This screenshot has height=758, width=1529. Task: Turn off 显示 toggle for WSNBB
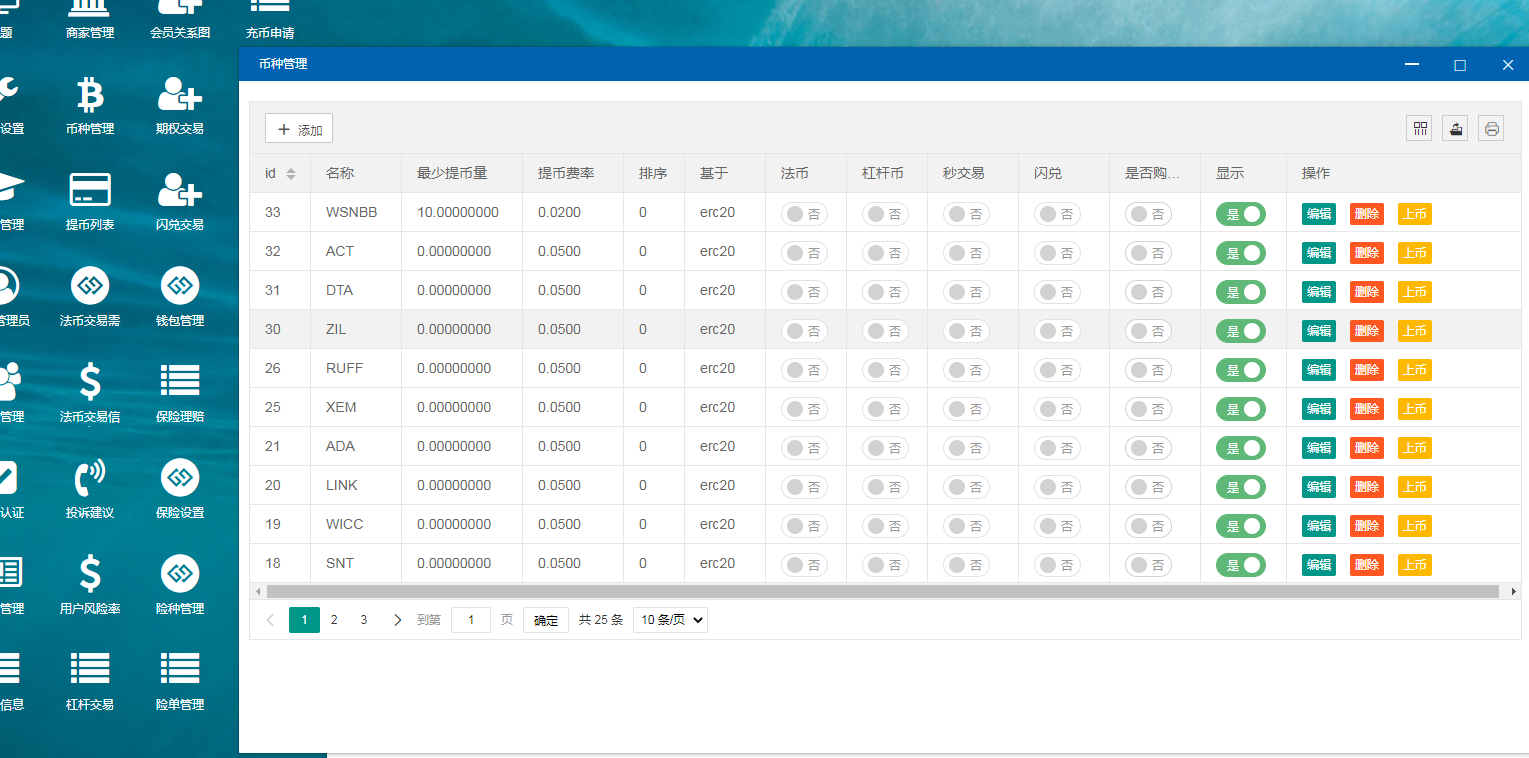click(x=1241, y=214)
